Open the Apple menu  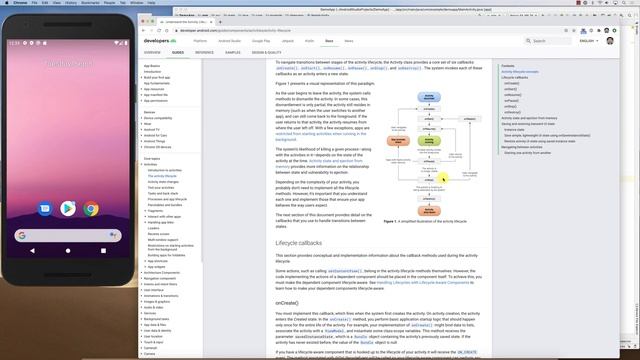pyautogui.click(x=7, y=2)
